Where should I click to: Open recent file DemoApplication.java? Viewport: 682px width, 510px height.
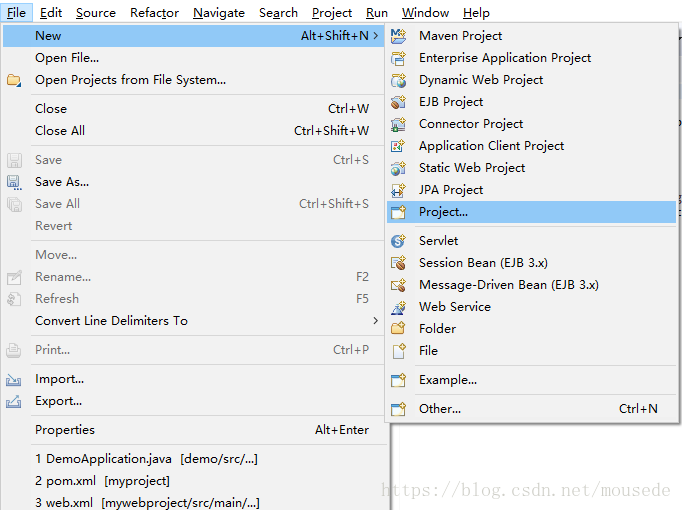[146, 459]
